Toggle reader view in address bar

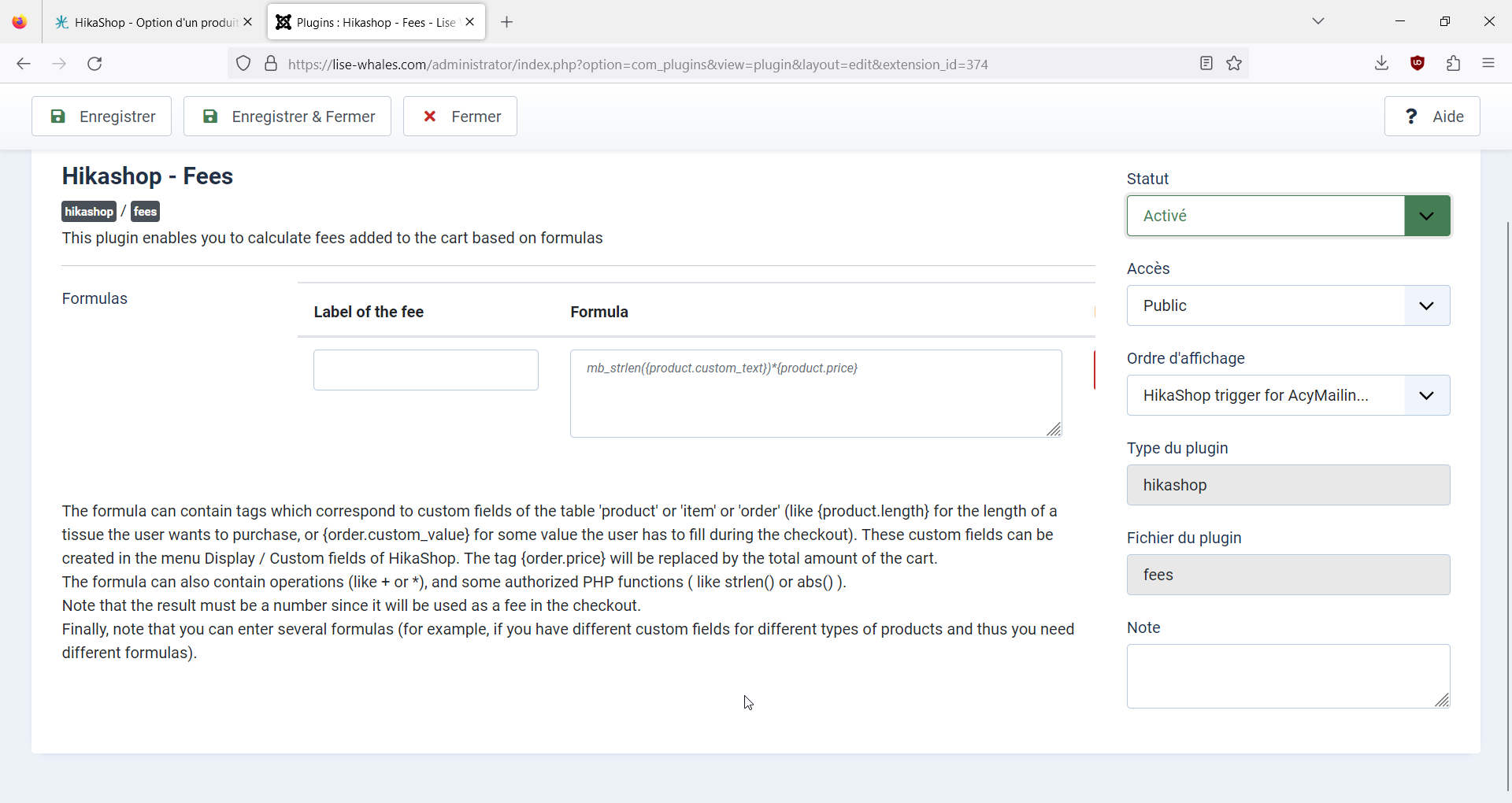[x=1206, y=64]
